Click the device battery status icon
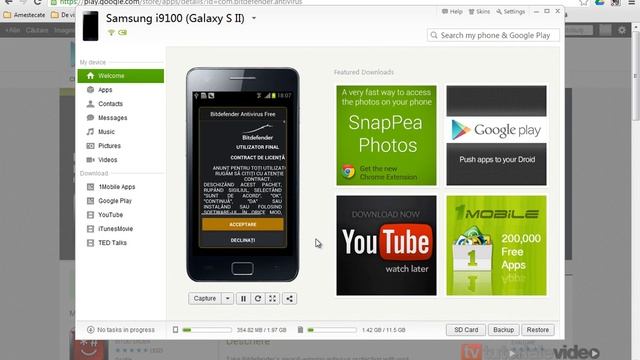This screenshot has height=360, width=640. [122, 33]
